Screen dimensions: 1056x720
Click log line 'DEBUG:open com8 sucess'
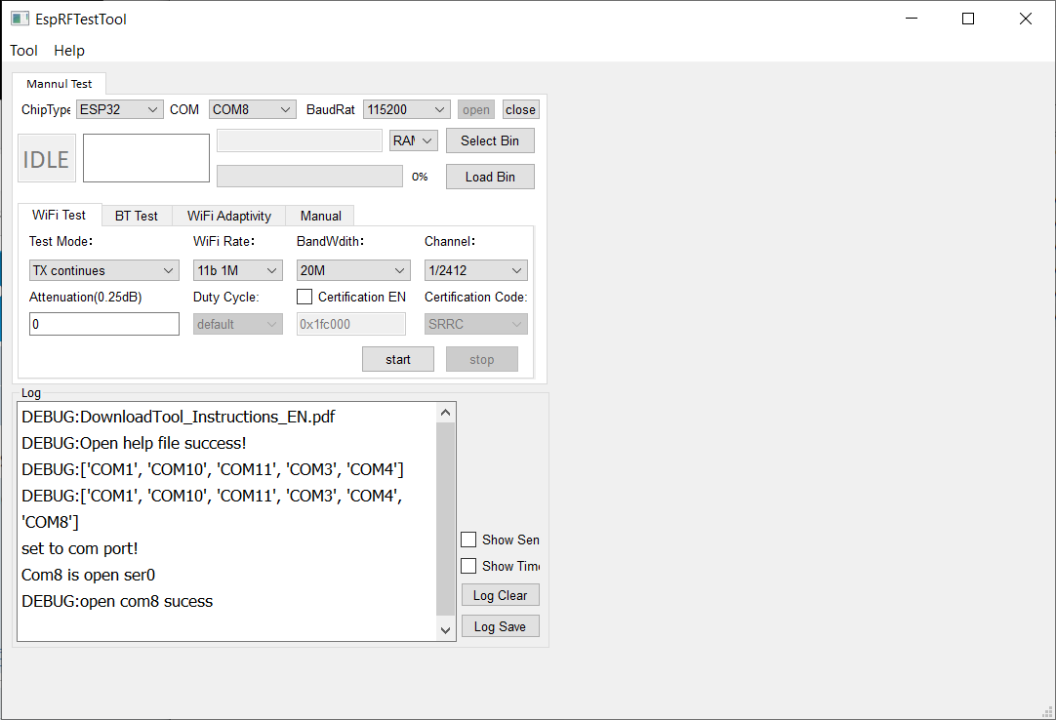coord(117,601)
